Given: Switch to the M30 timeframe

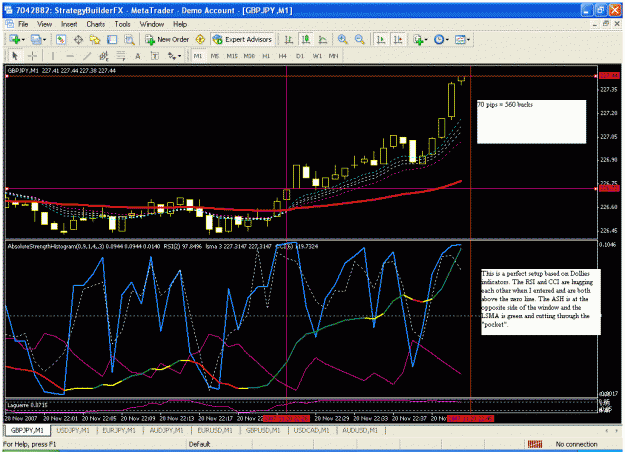Looking at the screenshot, I should 249,56.
